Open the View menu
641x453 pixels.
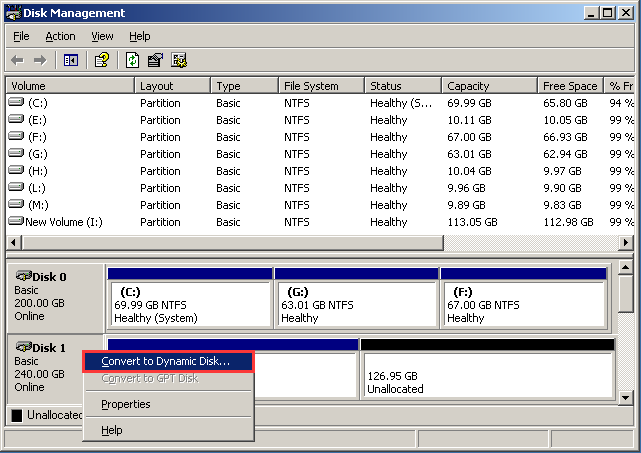click(102, 36)
